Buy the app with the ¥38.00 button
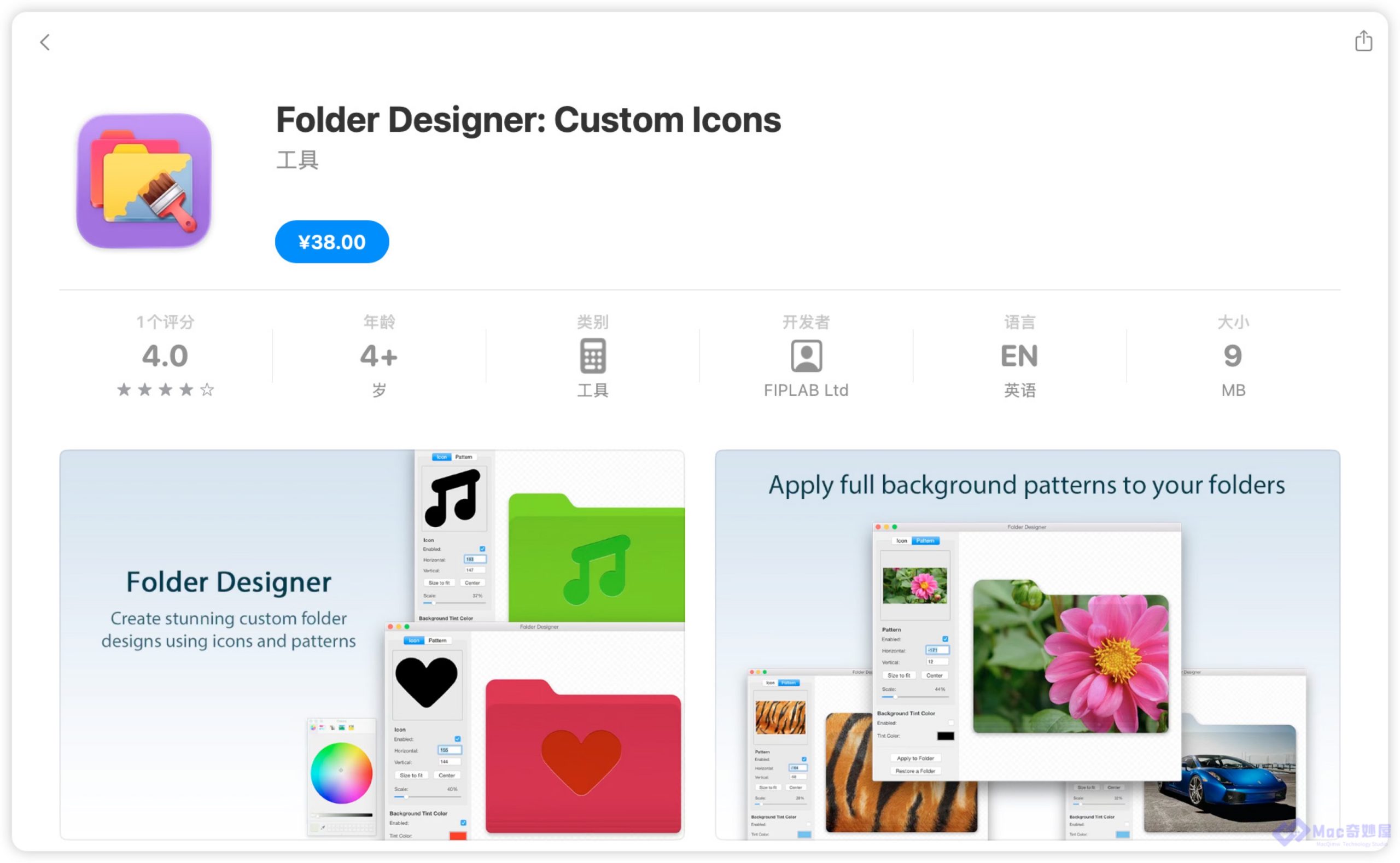 point(331,241)
